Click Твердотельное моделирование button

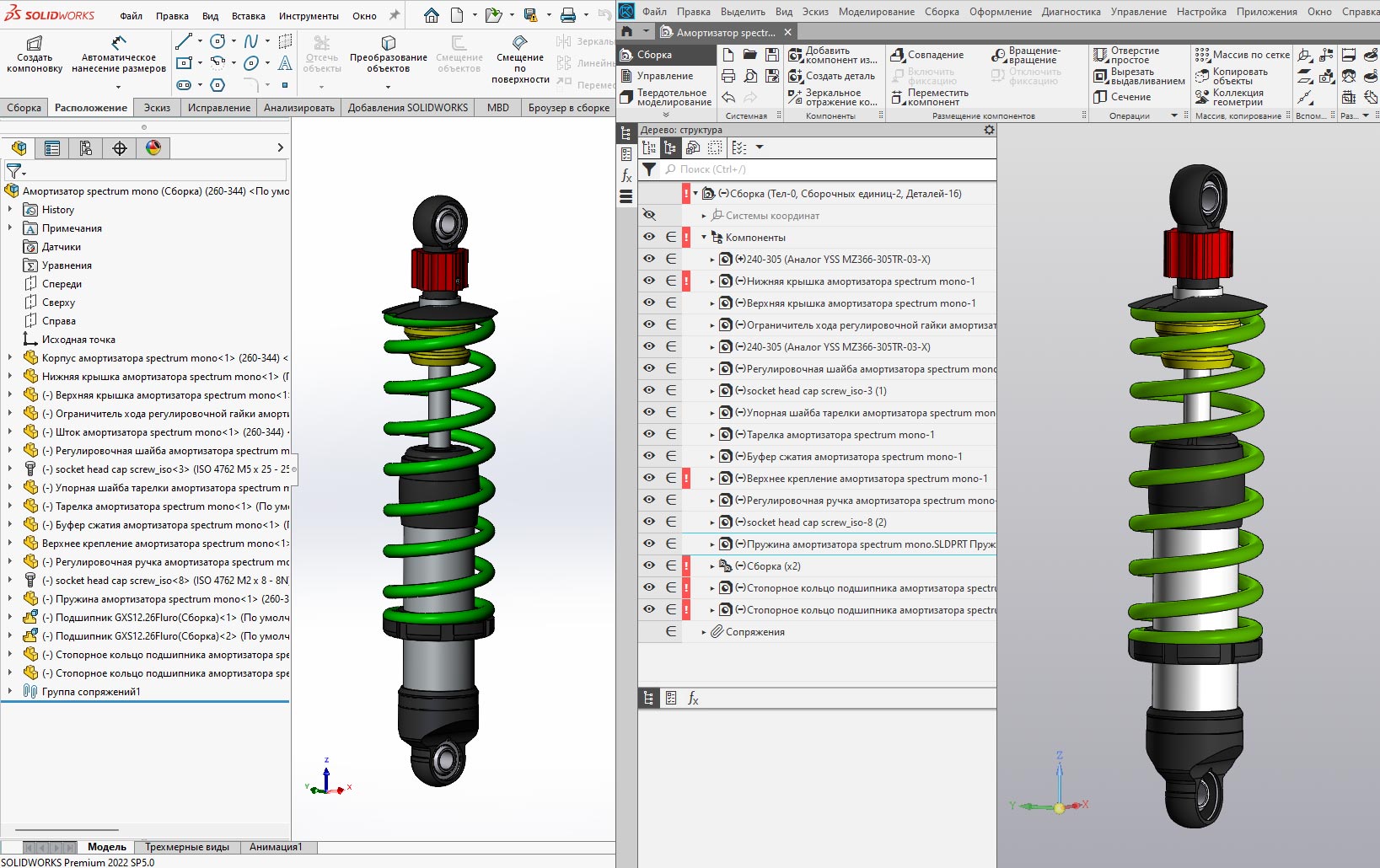click(x=664, y=98)
